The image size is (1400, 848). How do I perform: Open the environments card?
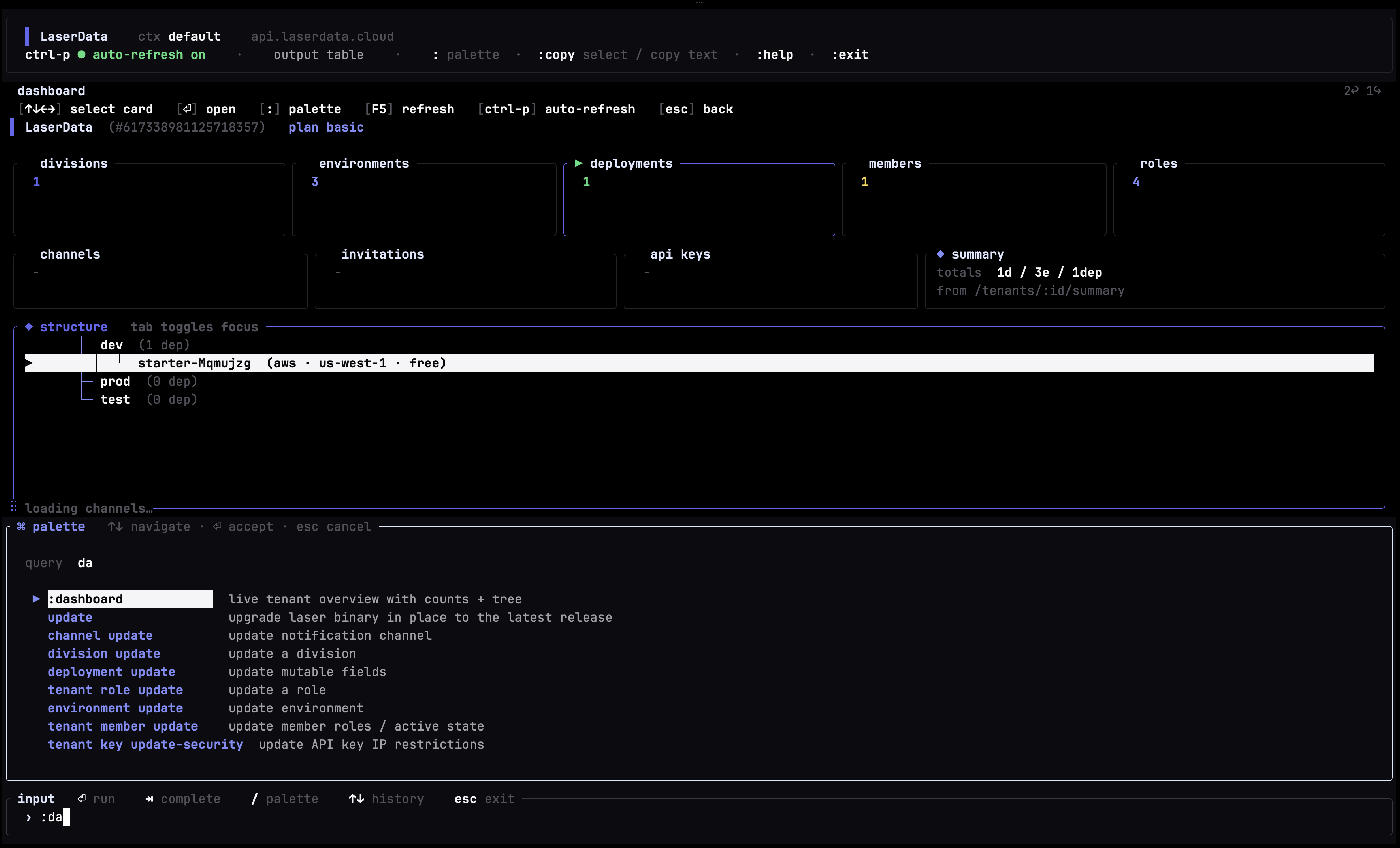click(424, 199)
